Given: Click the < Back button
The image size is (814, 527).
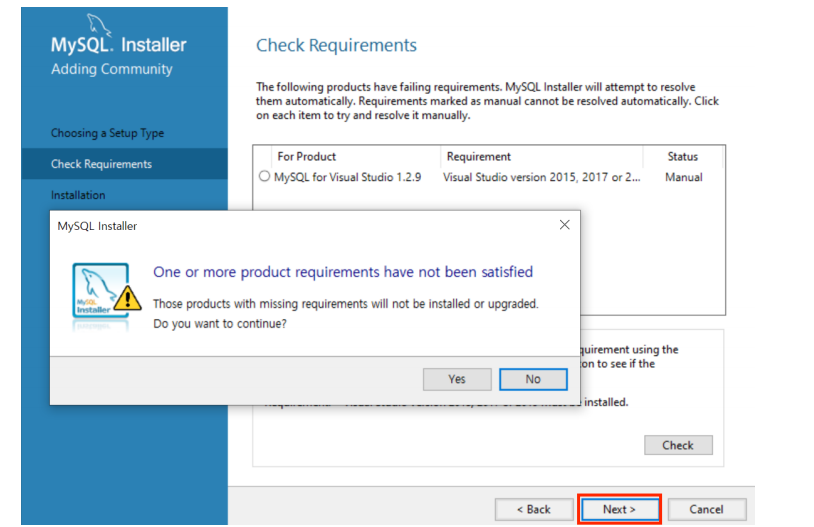Looking at the screenshot, I should click(534, 509).
